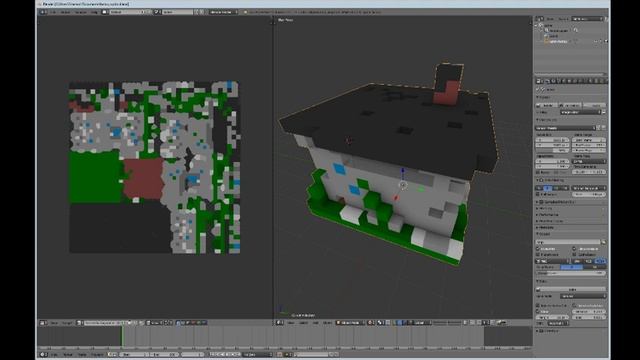Click the timeline Start frame field
The image size is (640, 360).
[x=133, y=354]
